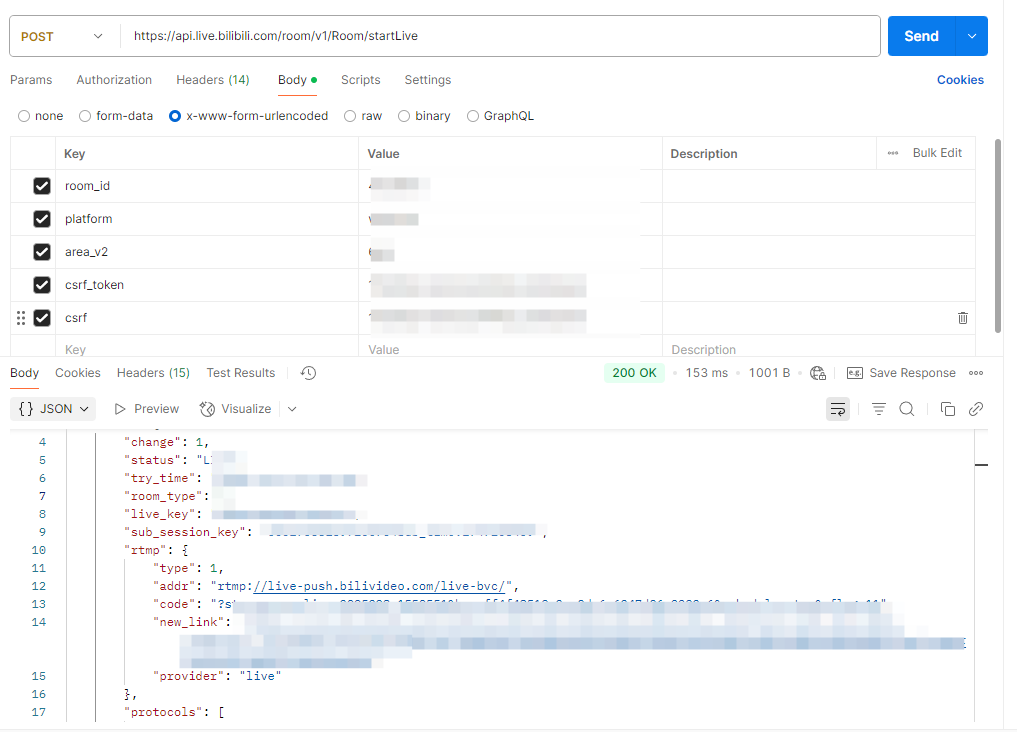Click the search response magnifier icon
This screenshot has width=1017, height=732.
click(907, 409)
